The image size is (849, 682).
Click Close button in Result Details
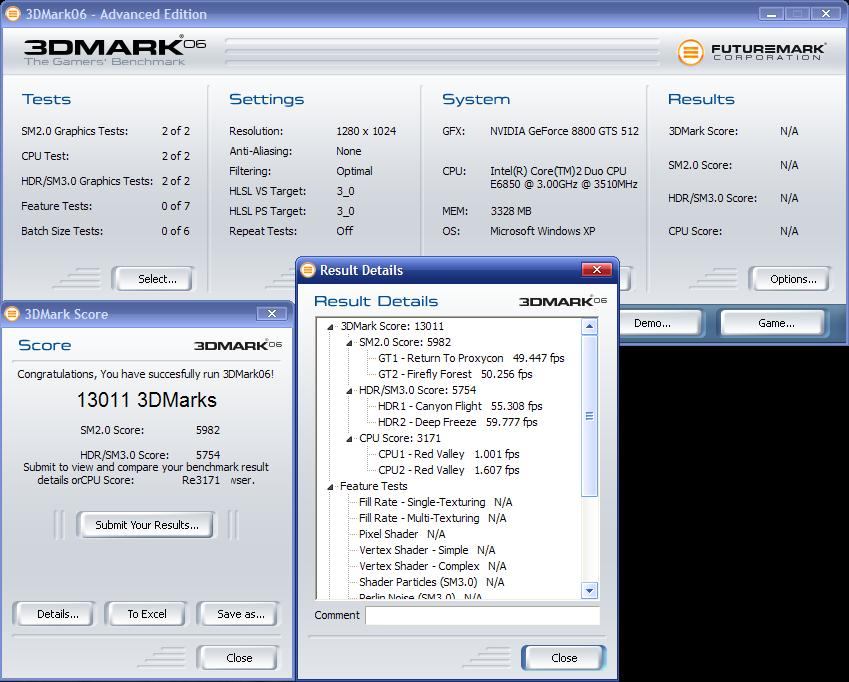pyautogui.click(x=563, y=658)
